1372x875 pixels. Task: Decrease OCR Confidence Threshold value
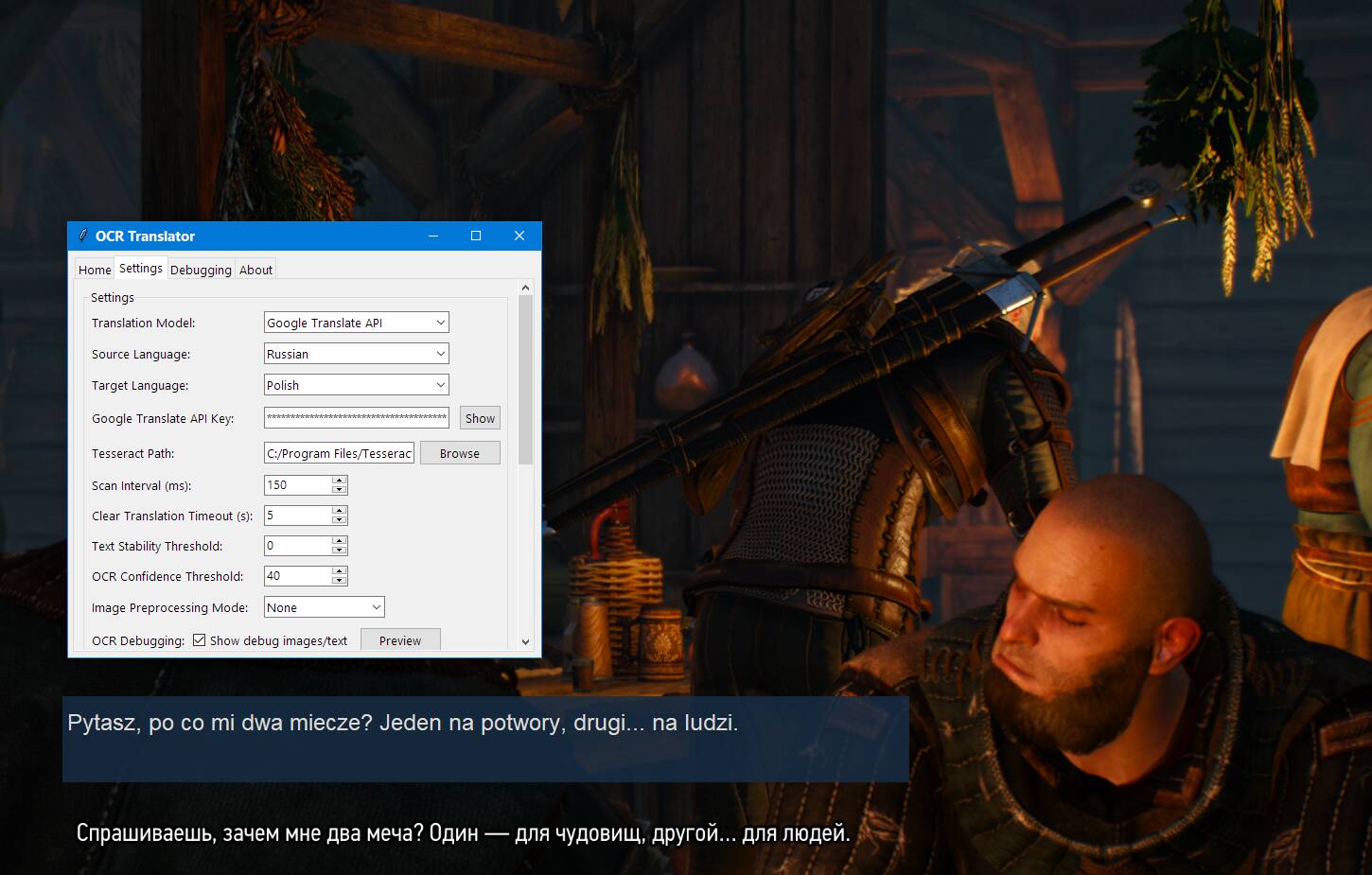(340, 580)
